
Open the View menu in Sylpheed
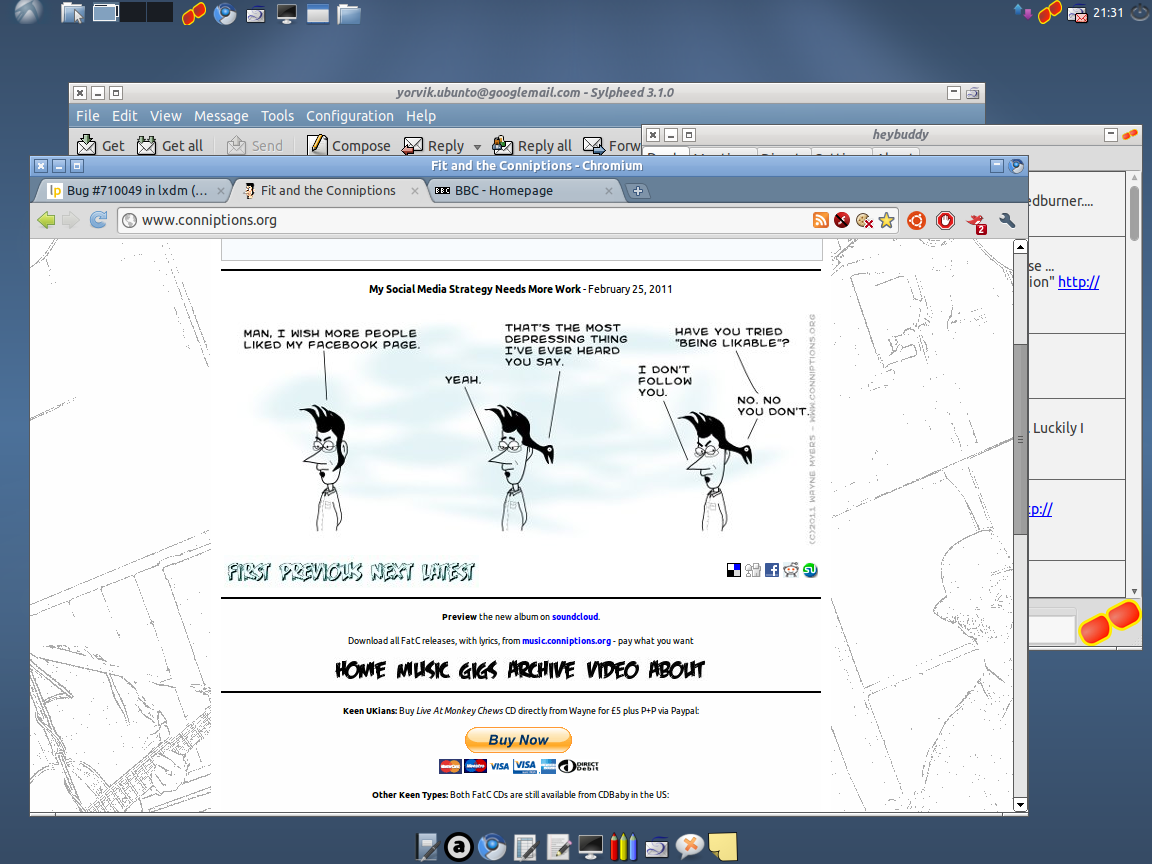[165, 116]
